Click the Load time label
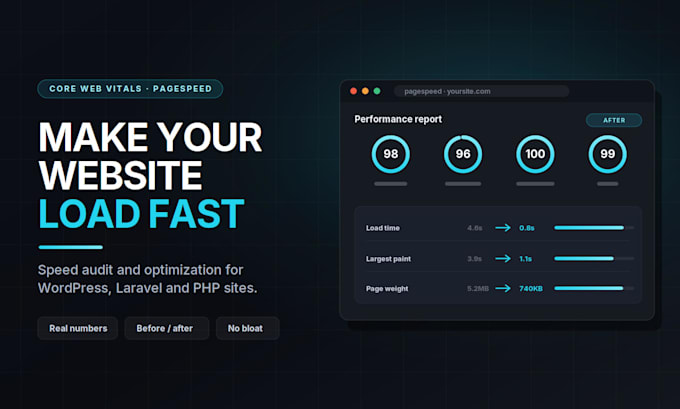The width and height of the screenshot is (680, 409). pos(383,228)
